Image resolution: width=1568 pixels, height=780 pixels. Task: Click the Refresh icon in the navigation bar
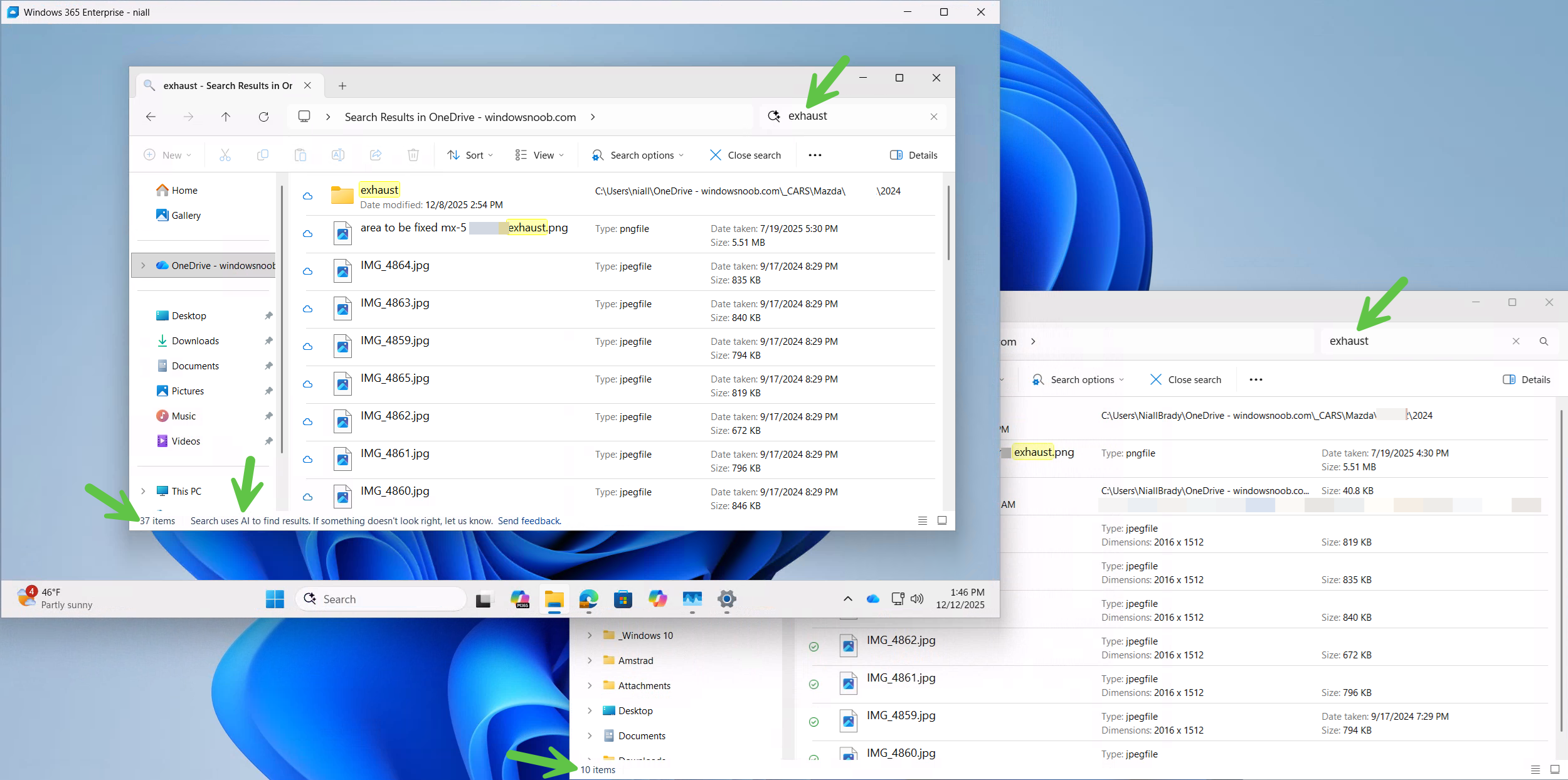pyautogui.click(x=263, y=117)
